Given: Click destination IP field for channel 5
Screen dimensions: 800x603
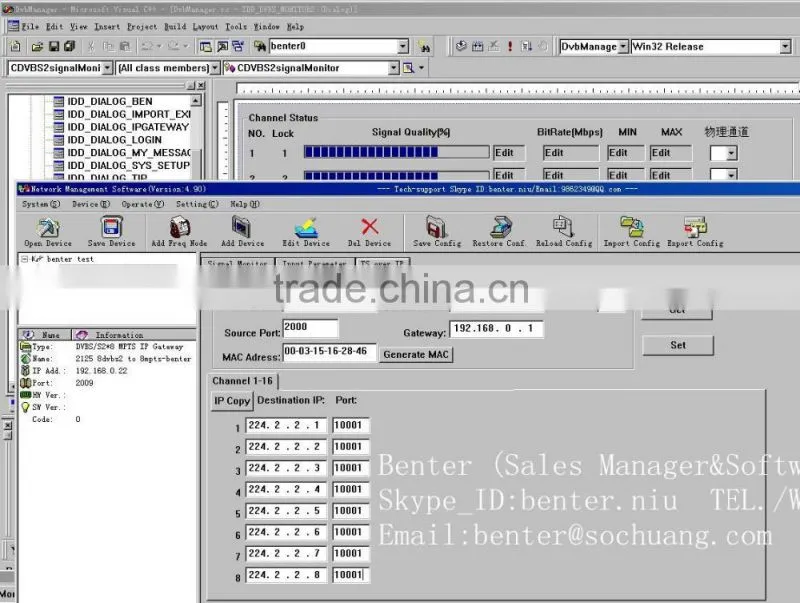Looking at the screenshot, I should (x=286, y=511).
